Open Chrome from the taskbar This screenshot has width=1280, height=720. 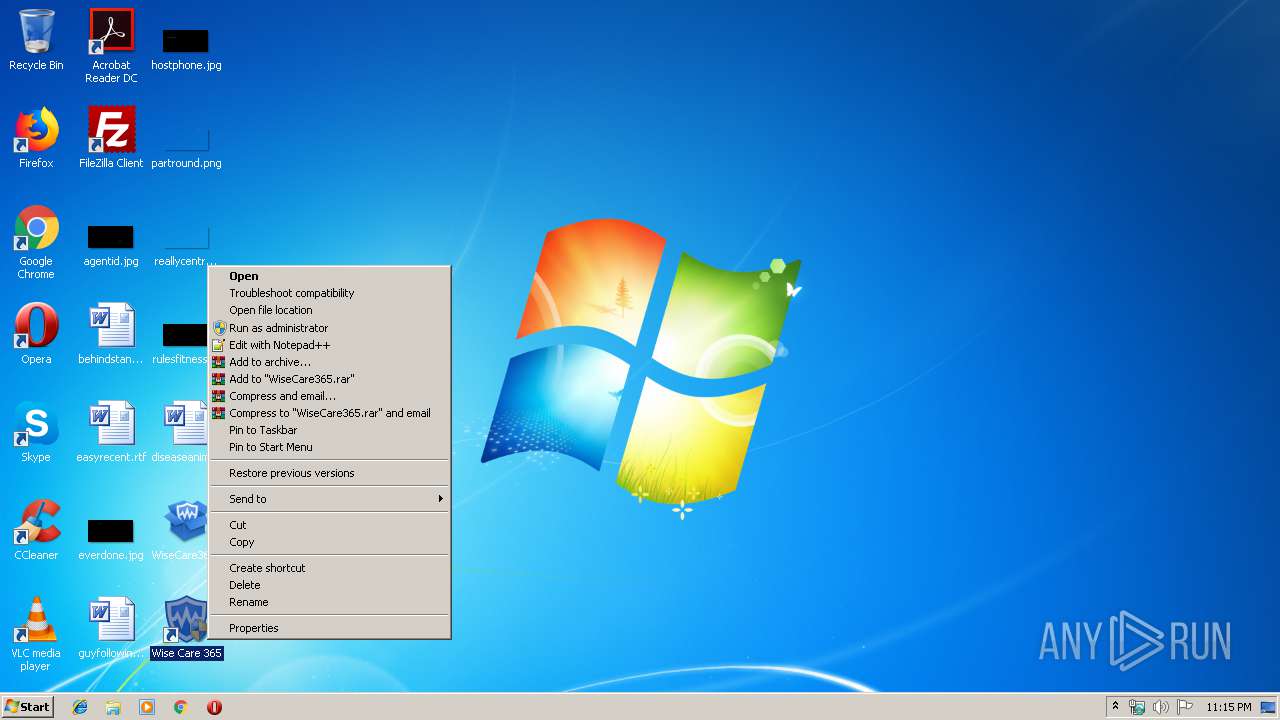pos(181,707)
